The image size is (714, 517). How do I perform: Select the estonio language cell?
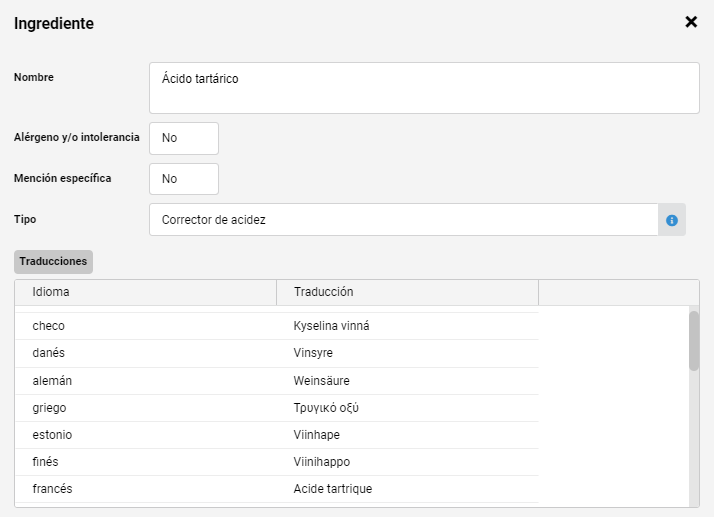(x=146, y=435)
